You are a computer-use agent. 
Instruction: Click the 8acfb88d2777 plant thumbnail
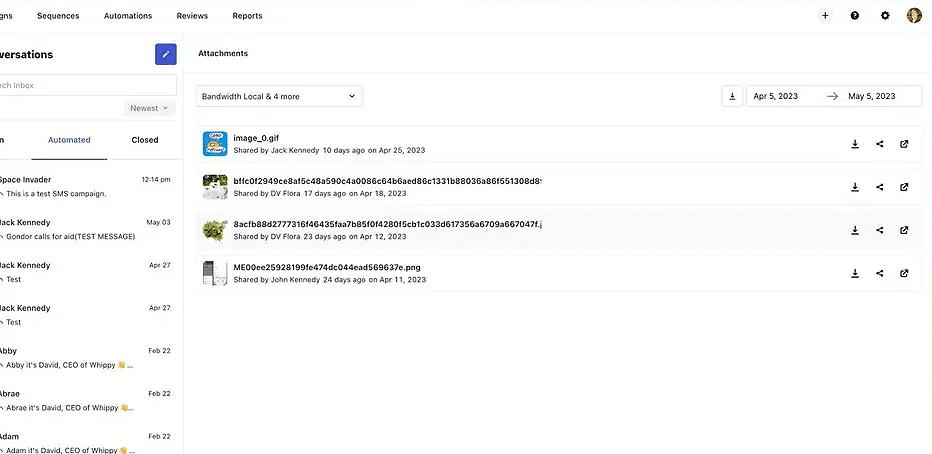pyautogui.click(x=215, y=230)
